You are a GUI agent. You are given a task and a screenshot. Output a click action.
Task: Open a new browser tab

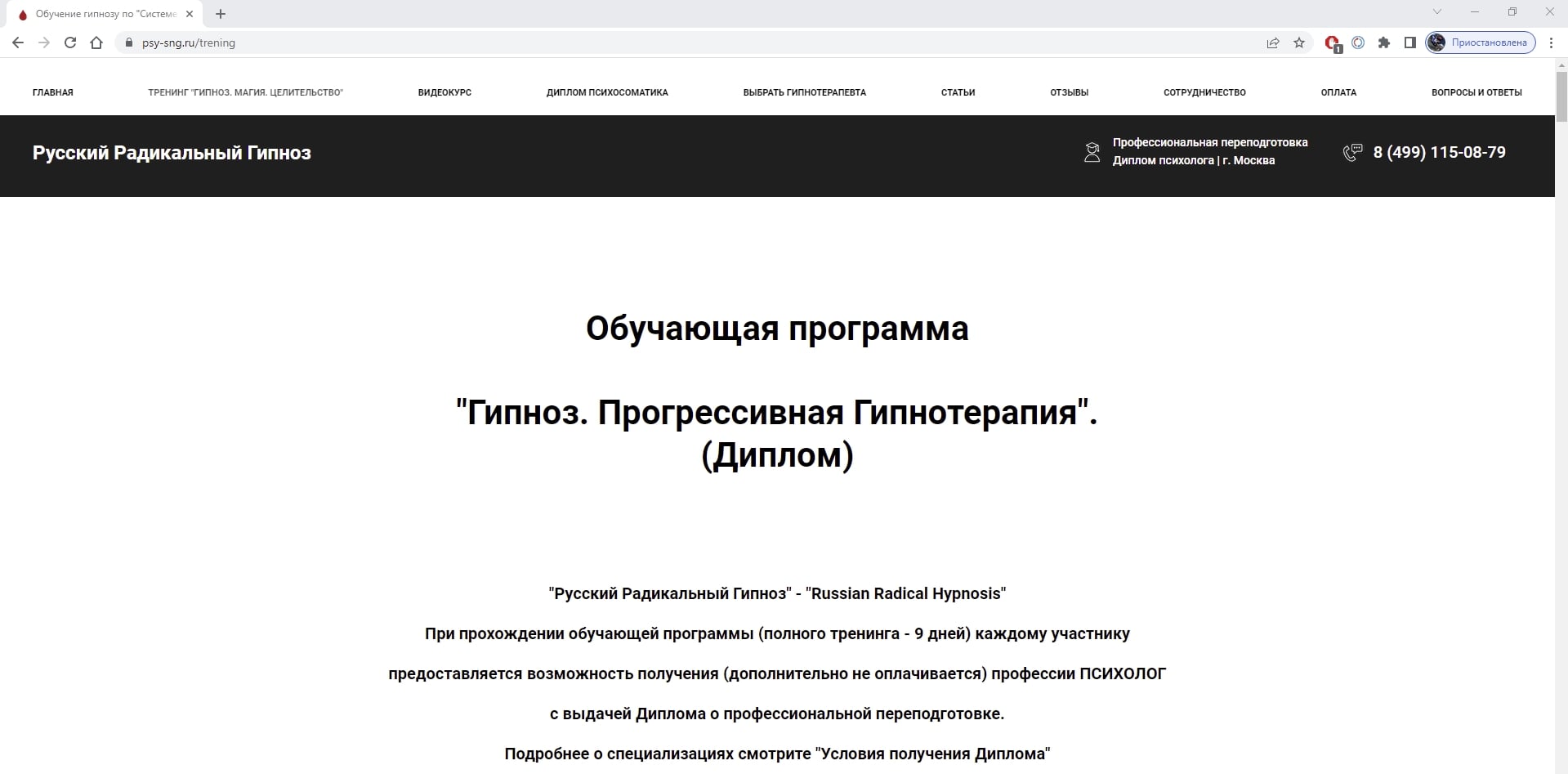point(221,14)
